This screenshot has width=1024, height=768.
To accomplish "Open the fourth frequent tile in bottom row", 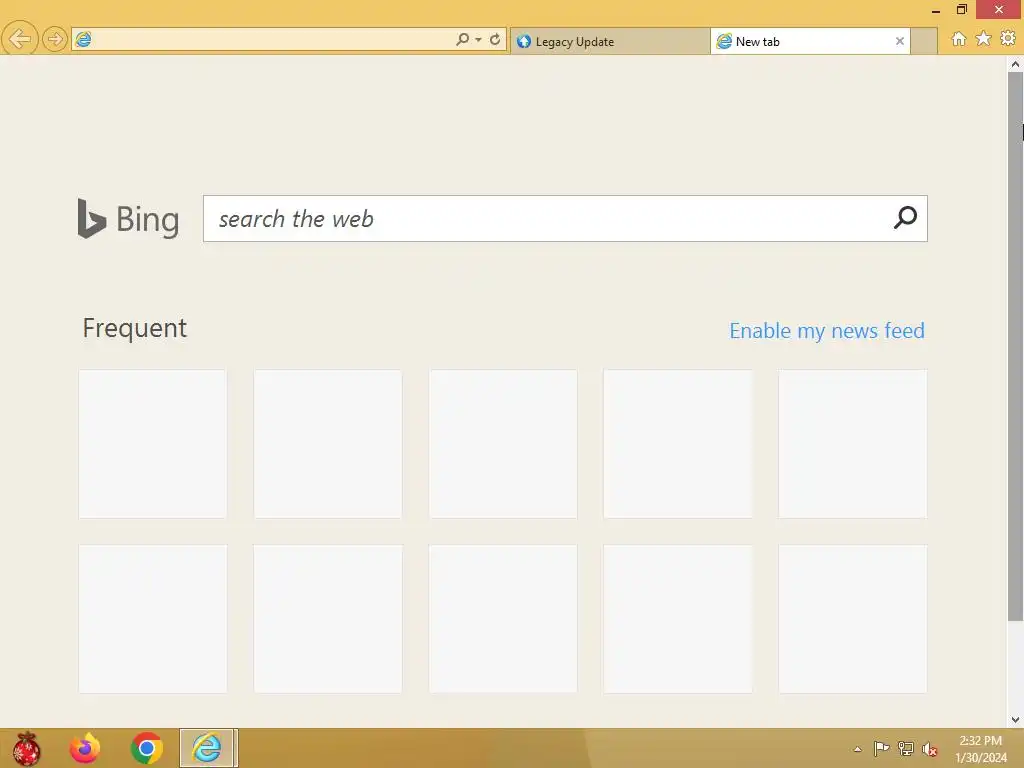I will [678, 619].
